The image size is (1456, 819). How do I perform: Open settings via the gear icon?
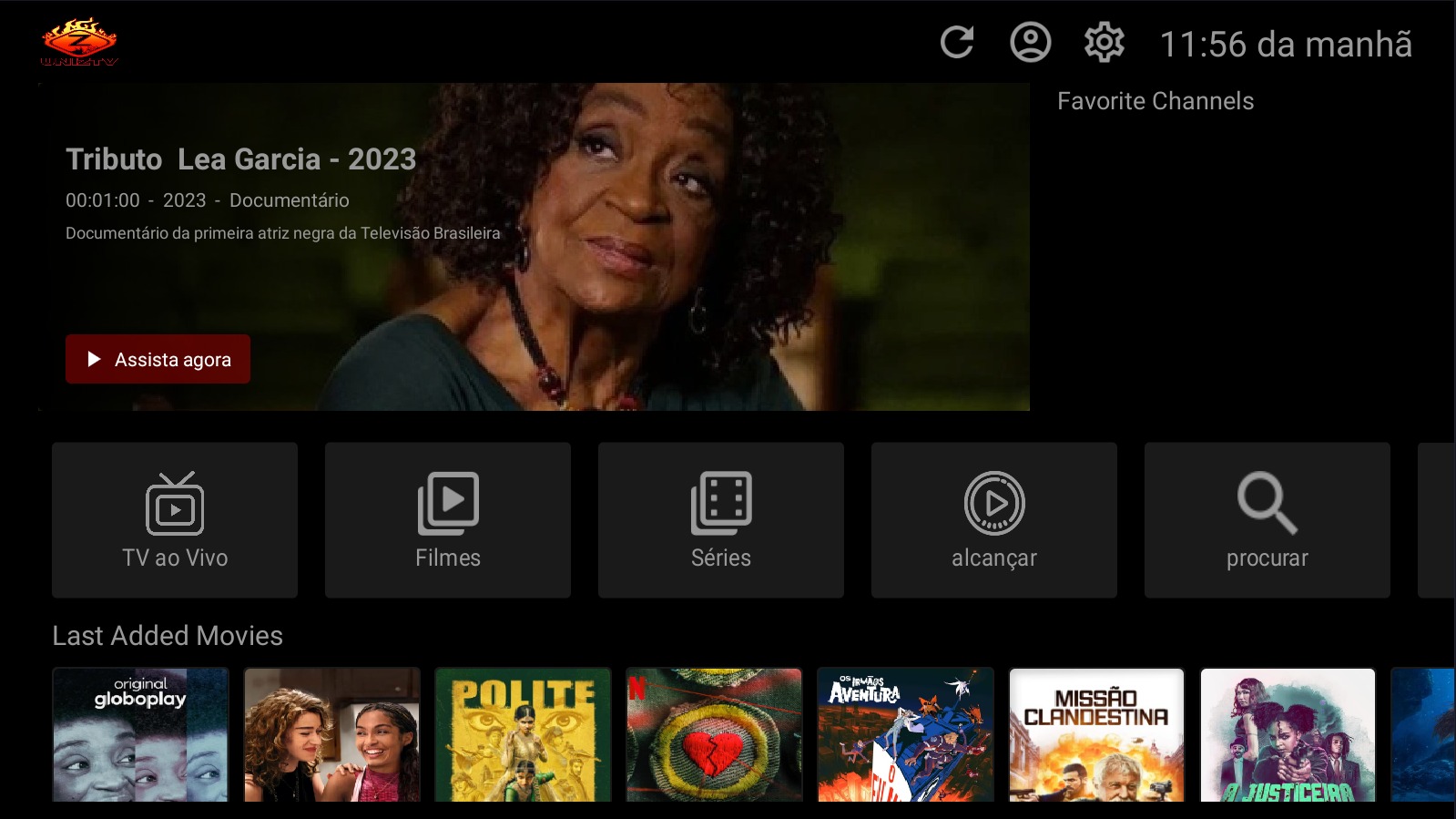pyautogui.click(x=1104, y=43)
